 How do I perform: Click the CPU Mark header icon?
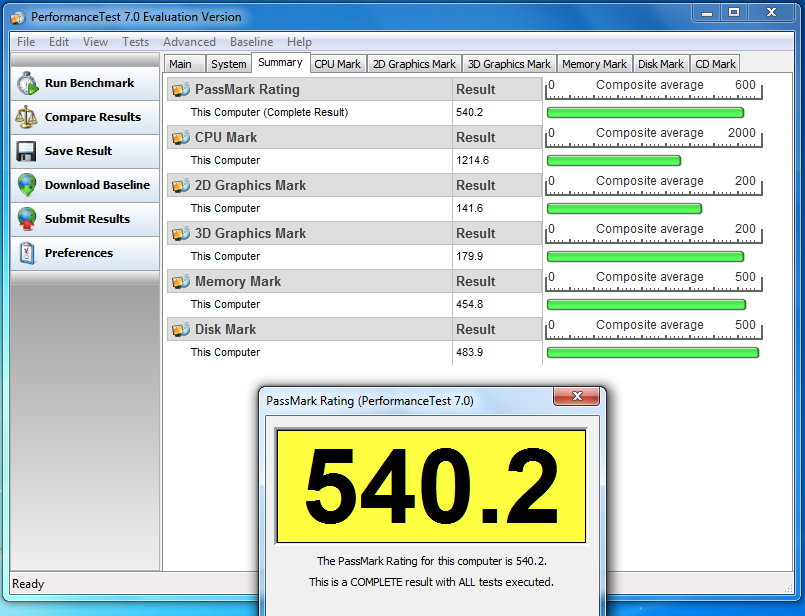pyautogui.click(x=181, y=138)
